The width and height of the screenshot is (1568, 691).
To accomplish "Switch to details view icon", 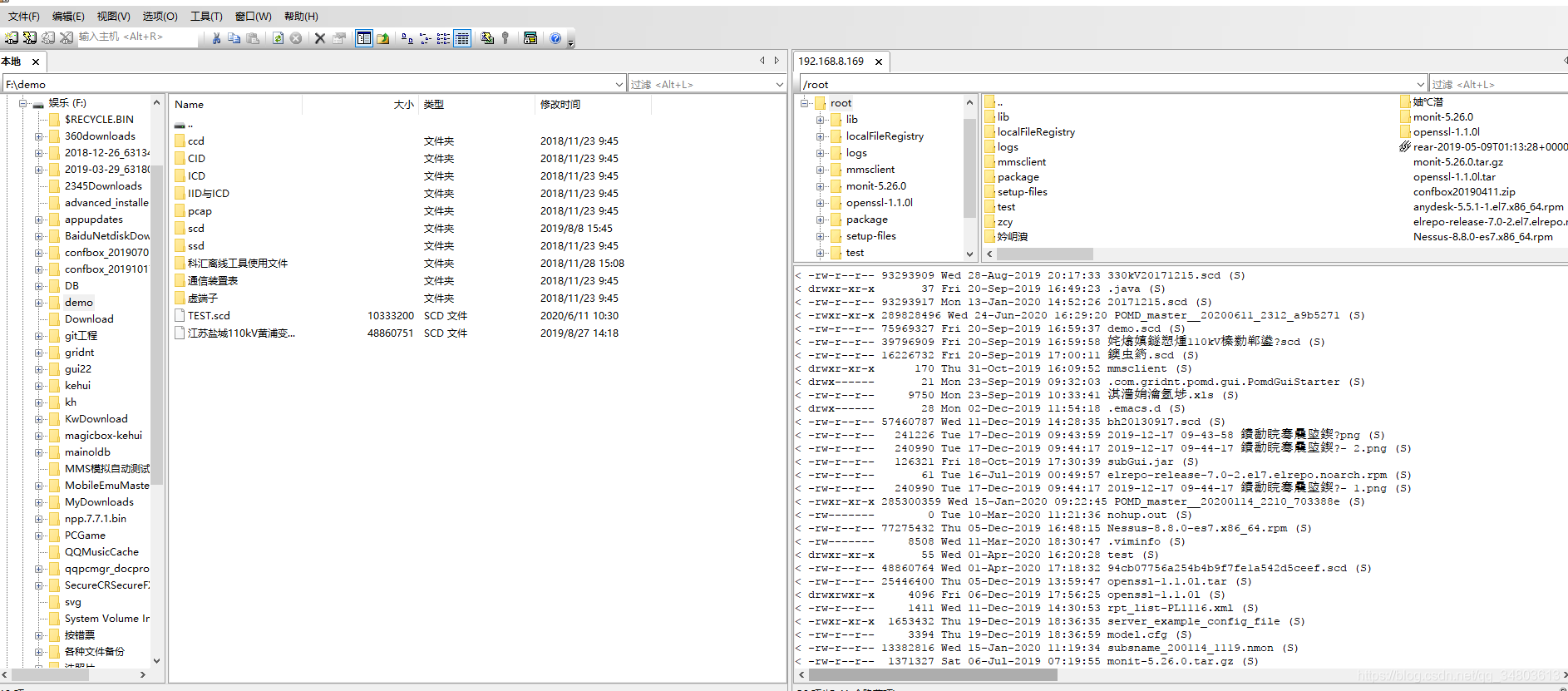I will (462, 38).
